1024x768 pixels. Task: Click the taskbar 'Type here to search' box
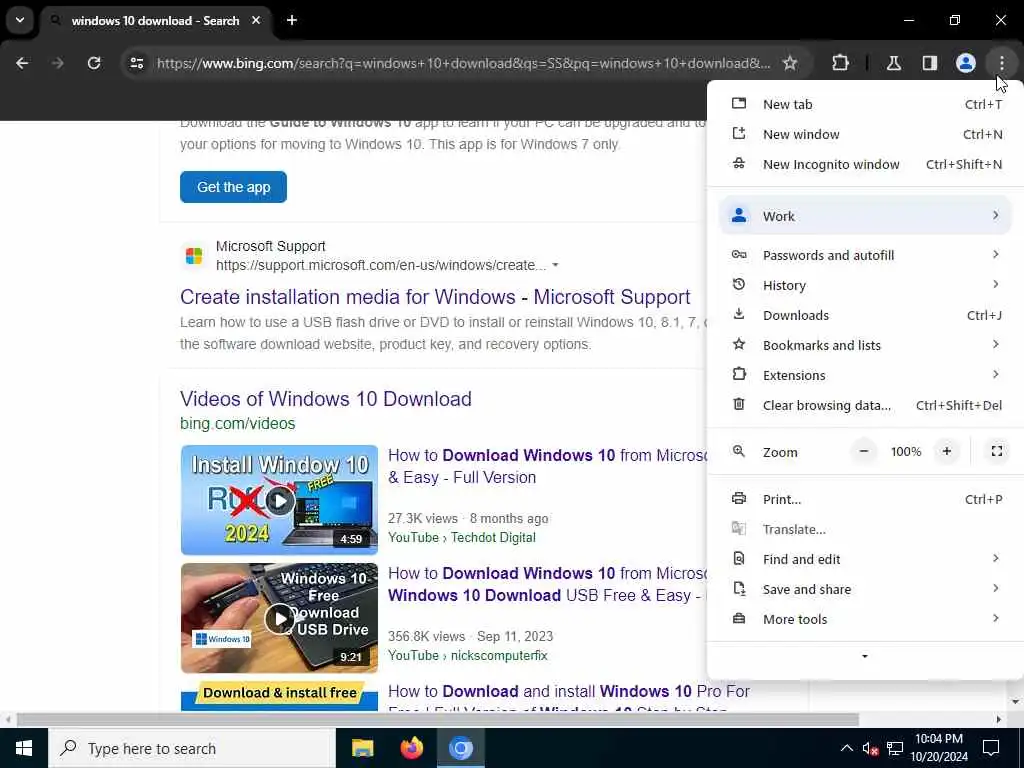click(191, 748)
